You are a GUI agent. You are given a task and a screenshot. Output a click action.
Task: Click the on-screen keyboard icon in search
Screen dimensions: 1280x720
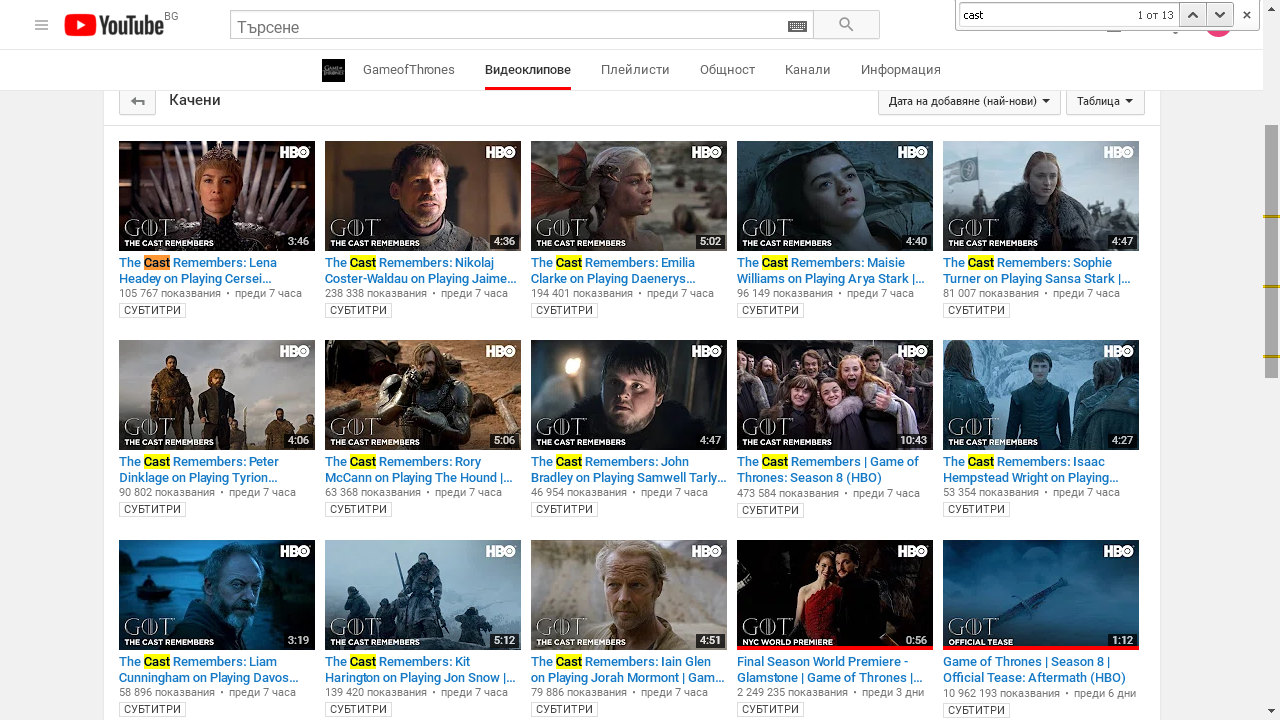click(x=797, y=27)
